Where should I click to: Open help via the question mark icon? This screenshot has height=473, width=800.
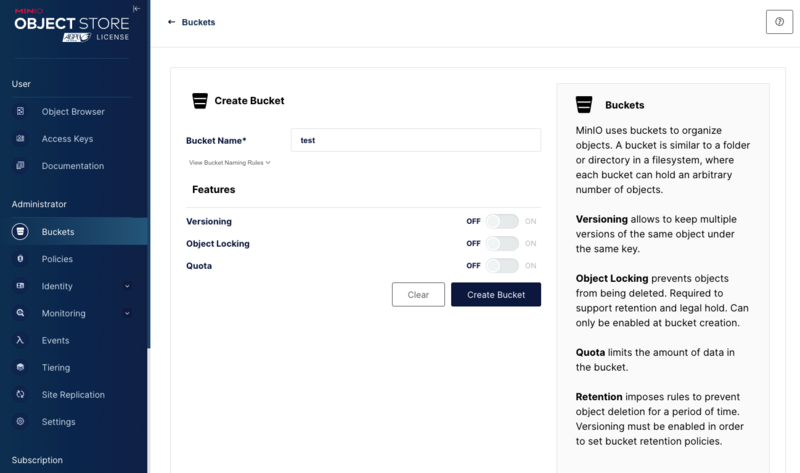point(779,22)
